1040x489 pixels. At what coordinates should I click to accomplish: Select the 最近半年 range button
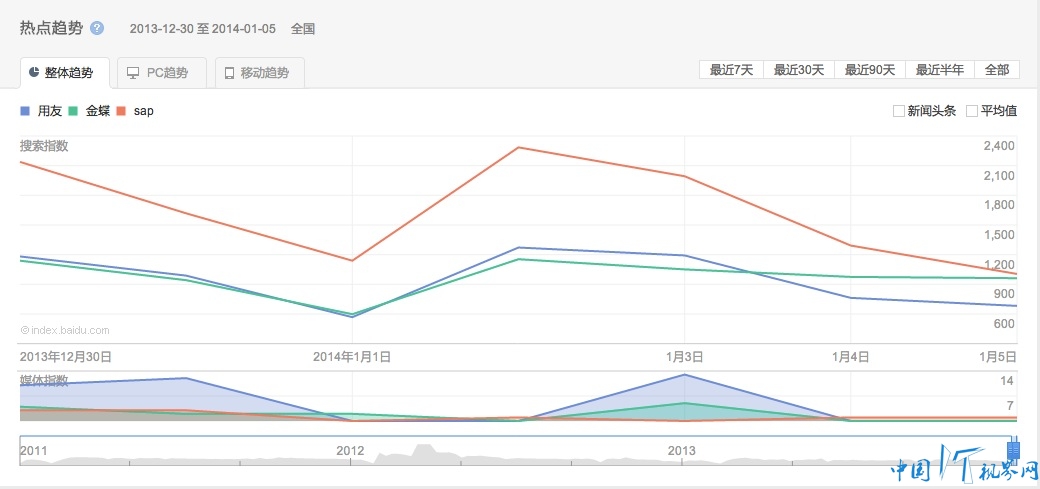coord(939,70)
